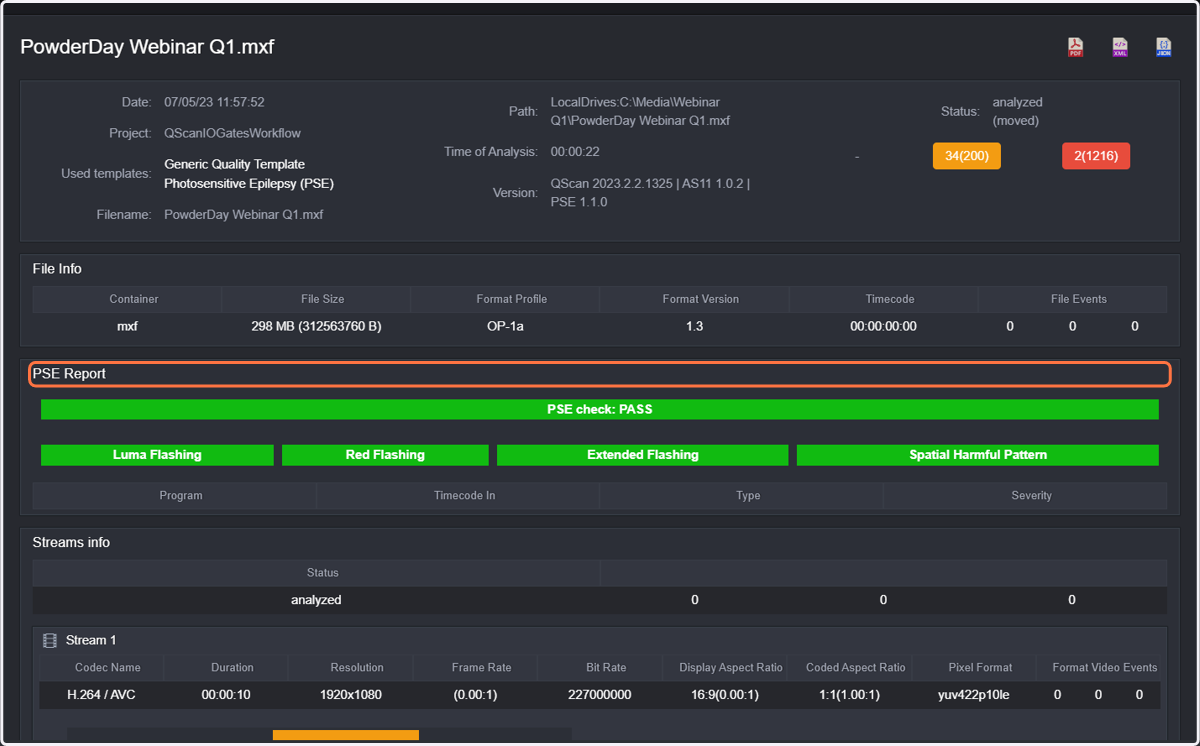The image size is (1200, 746).
Task: Click the large PowderDay Webinar Q1.mxf title
Action: 147,47
